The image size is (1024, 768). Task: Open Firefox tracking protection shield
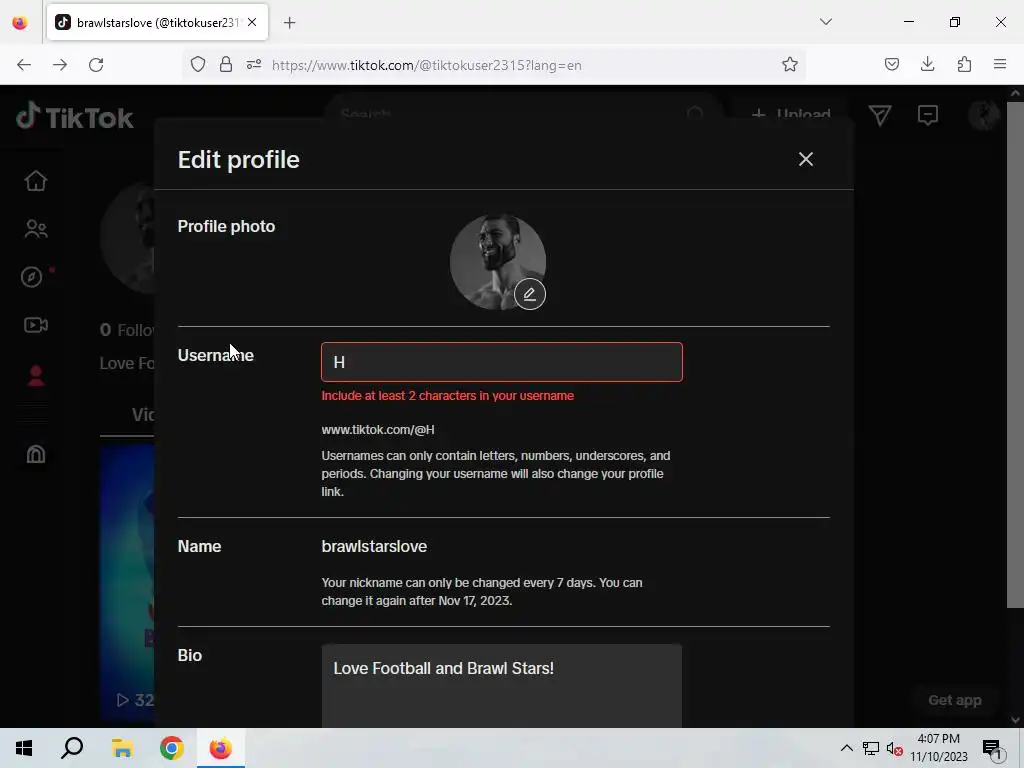[x=198, y=64]
